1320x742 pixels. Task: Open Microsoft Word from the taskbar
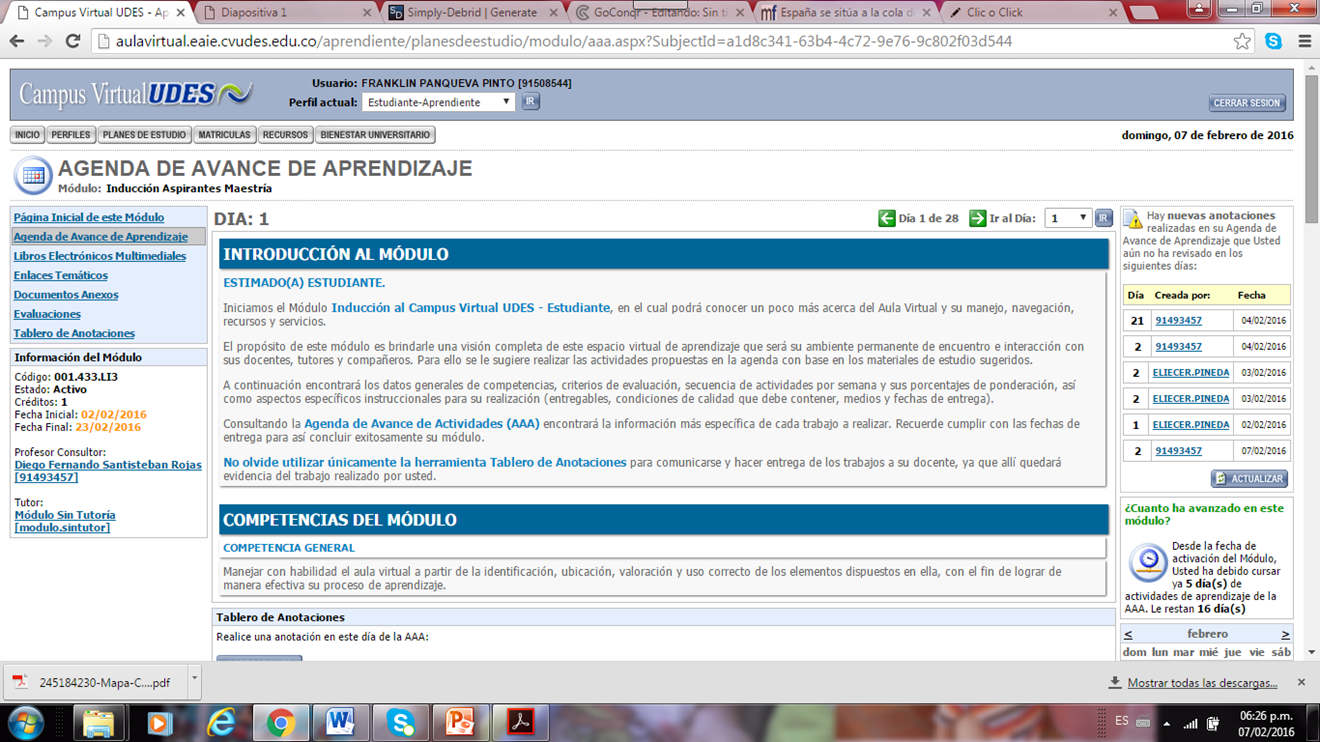pyautogui.click(x=340, y=722)
